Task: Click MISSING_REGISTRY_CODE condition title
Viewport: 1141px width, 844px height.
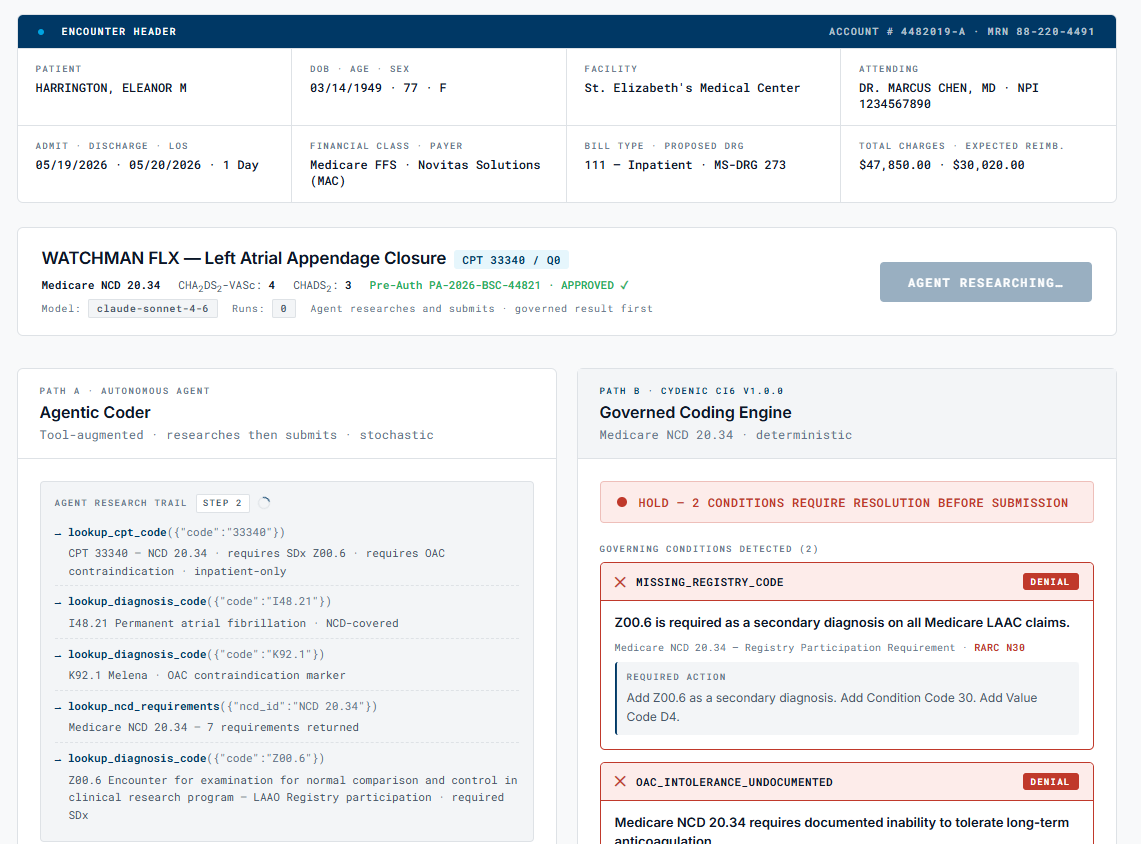Action: coord(709,582)
